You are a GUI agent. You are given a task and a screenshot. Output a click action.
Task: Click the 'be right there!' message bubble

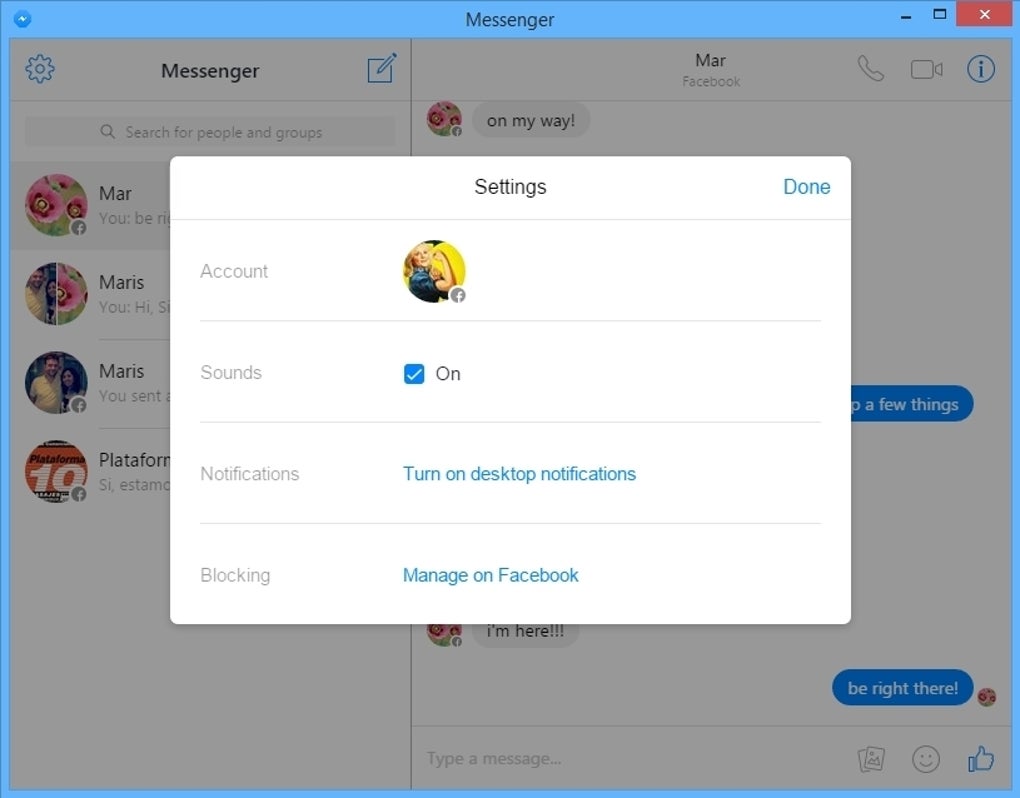[x=902, y=687]
